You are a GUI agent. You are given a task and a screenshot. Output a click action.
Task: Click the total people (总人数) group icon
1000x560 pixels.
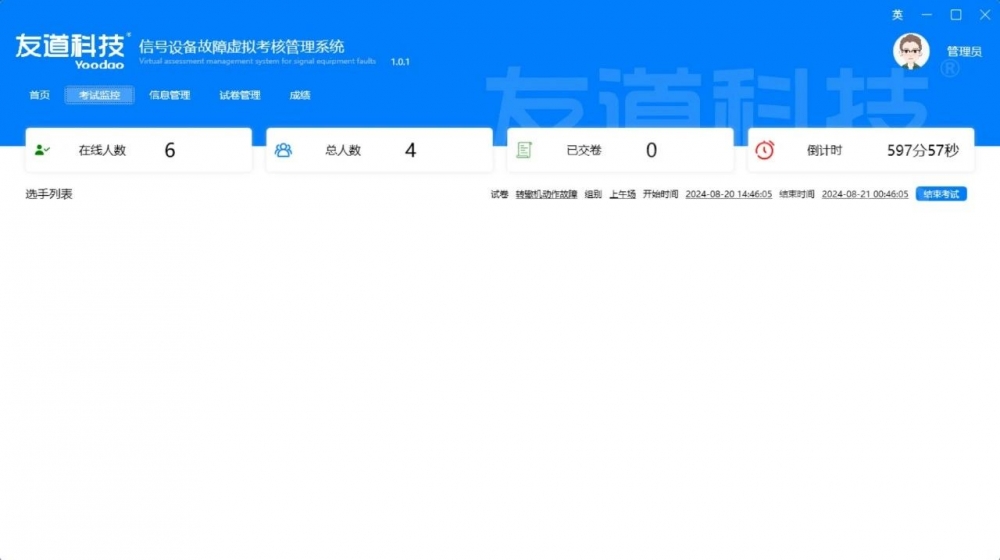point(283,150)
